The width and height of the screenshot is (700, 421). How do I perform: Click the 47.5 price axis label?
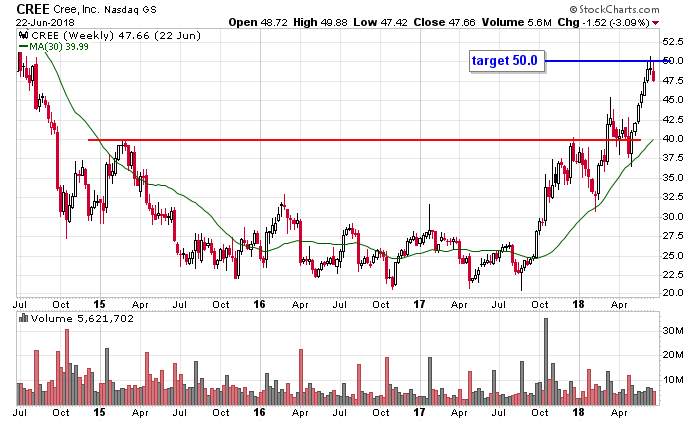pyautogui.click(x=673, y=80)
